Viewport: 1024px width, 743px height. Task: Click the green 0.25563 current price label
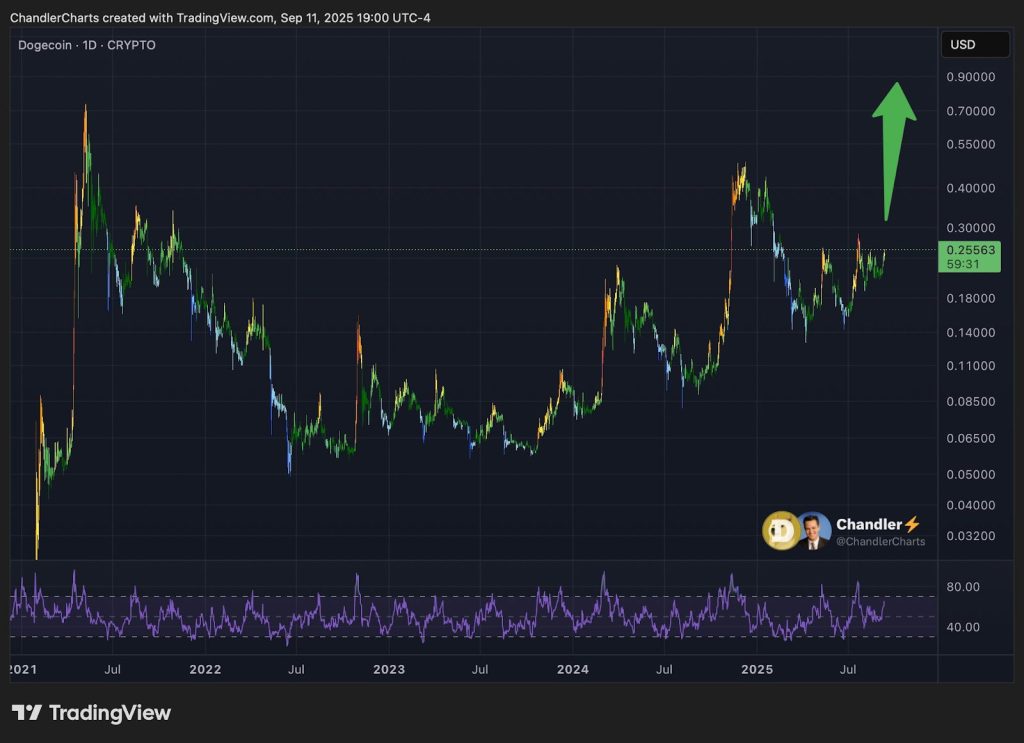click(x=969, y=256)
